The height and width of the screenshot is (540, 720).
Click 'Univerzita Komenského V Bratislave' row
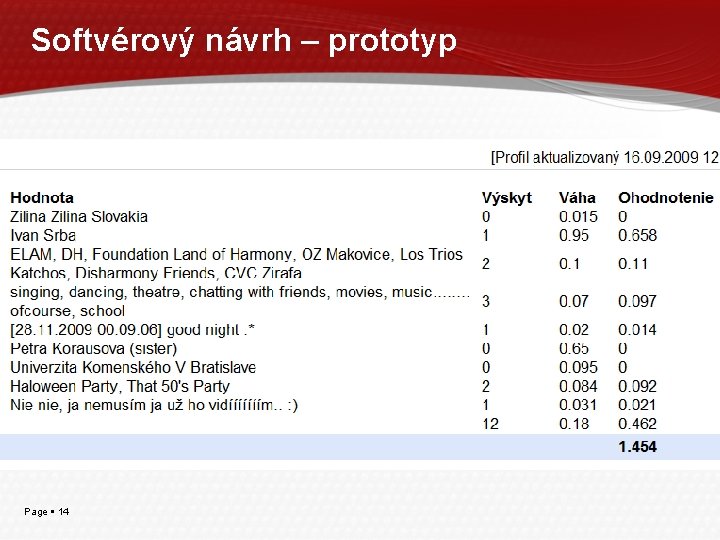point(133,367)
